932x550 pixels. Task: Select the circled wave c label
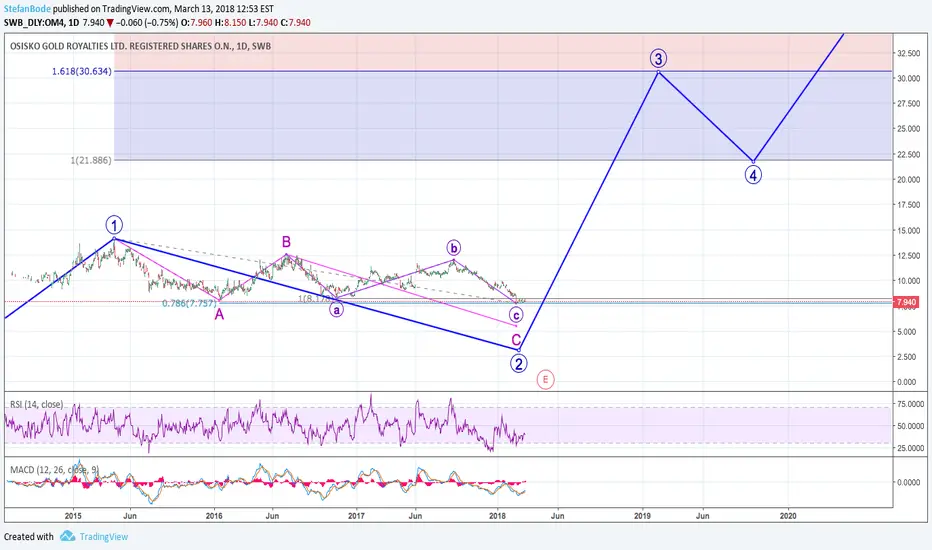click(515, 315)
